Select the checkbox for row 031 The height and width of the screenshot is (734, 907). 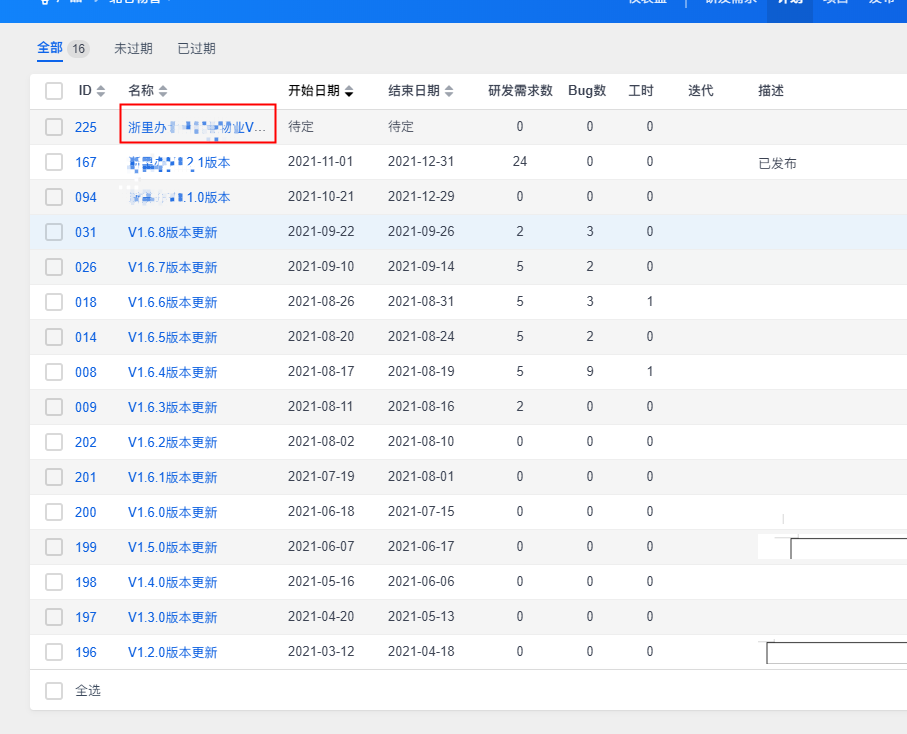54,232
